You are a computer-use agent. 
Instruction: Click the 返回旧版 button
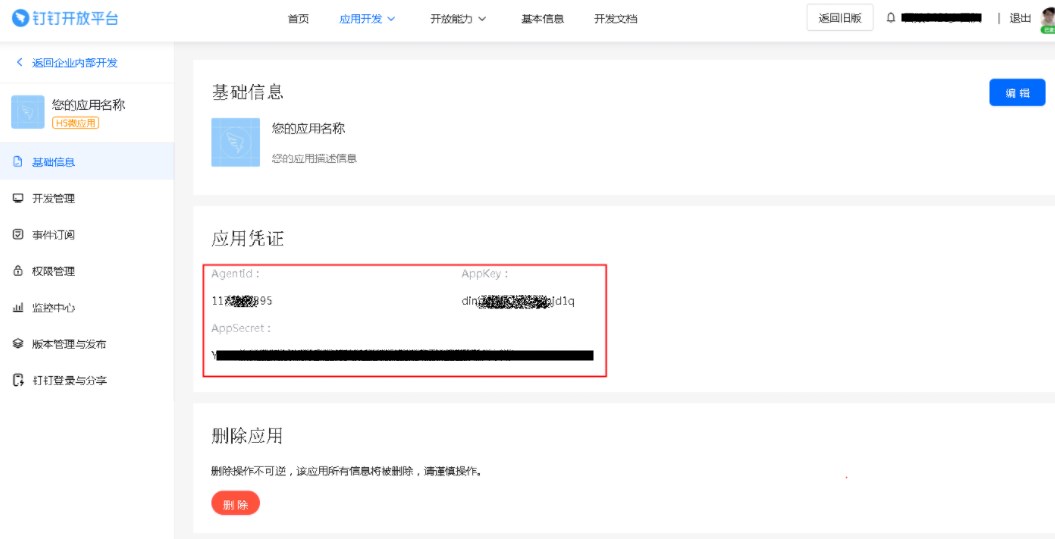tap(839, 18)
